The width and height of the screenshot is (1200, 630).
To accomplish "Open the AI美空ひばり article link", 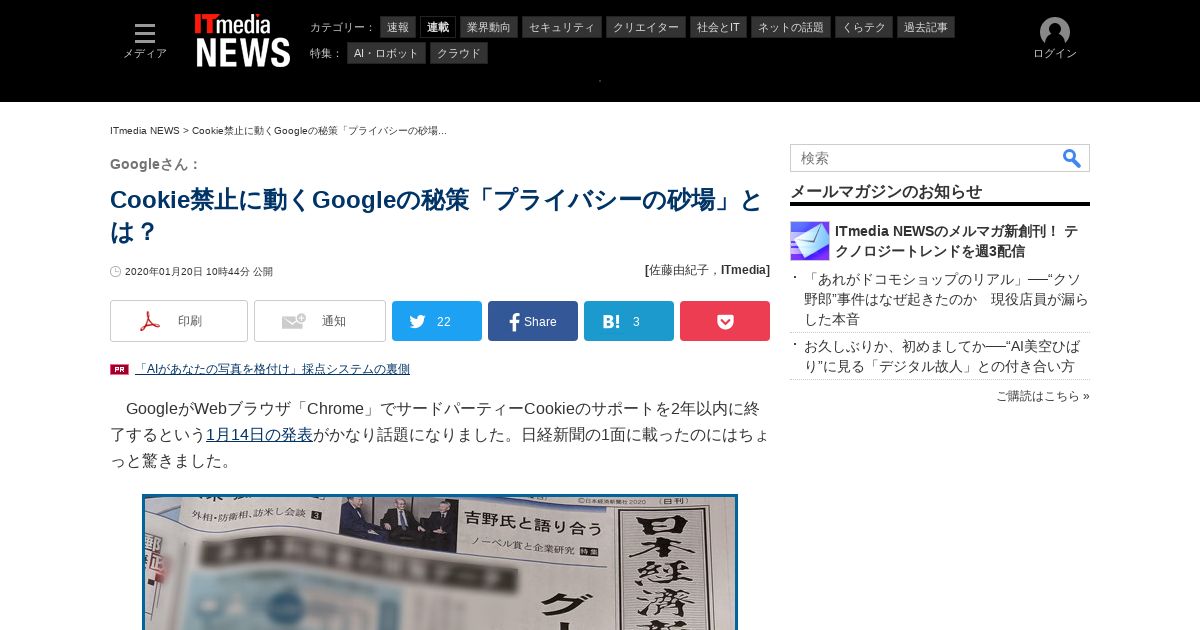I will (x=942, y=356).
